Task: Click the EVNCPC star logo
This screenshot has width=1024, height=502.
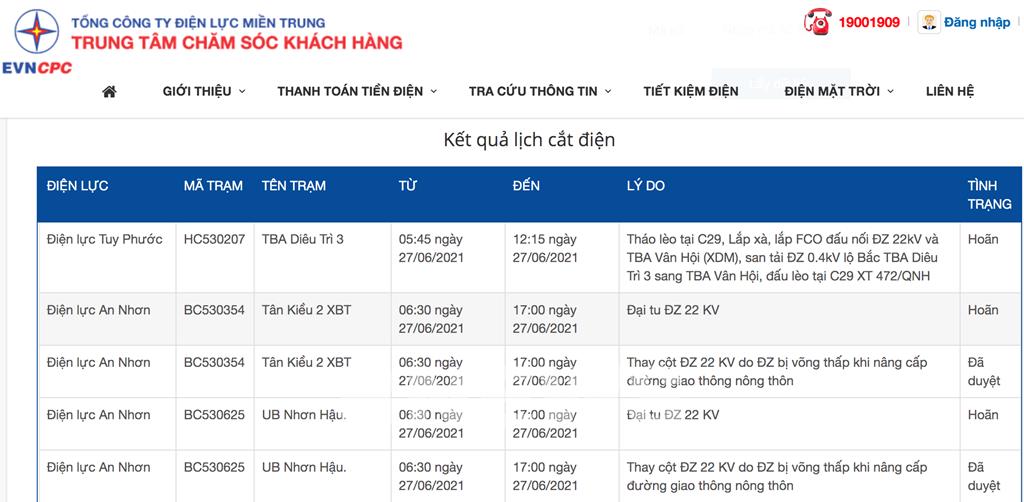Action: click(37, 31)
